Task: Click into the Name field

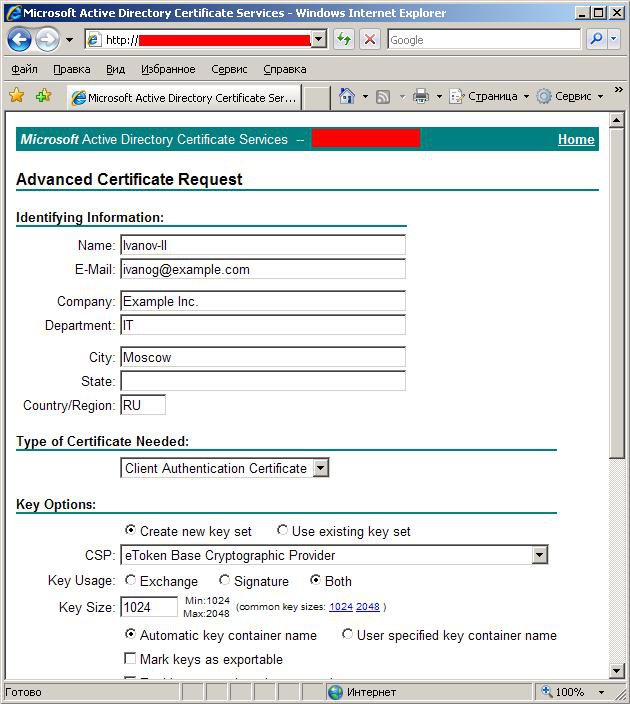Action: click(263, 245)
